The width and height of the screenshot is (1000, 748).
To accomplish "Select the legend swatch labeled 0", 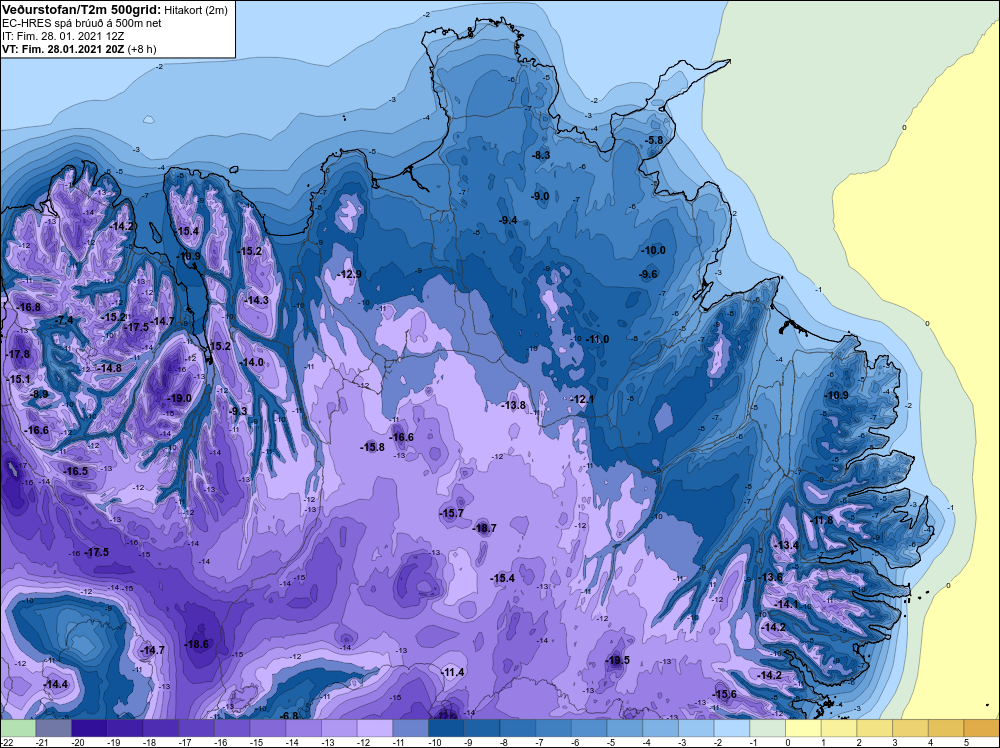I will point(804,728).
